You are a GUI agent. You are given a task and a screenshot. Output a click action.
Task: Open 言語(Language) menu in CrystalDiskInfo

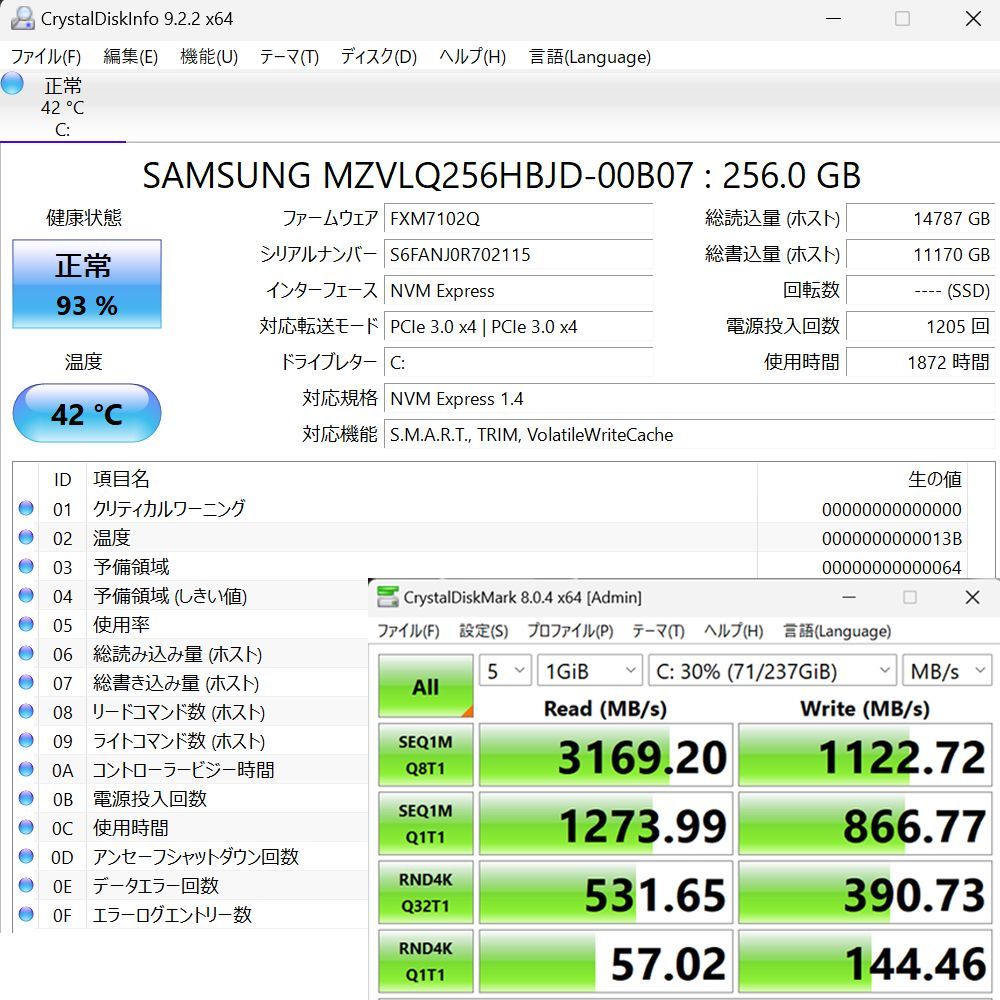[x=590, y=57]
